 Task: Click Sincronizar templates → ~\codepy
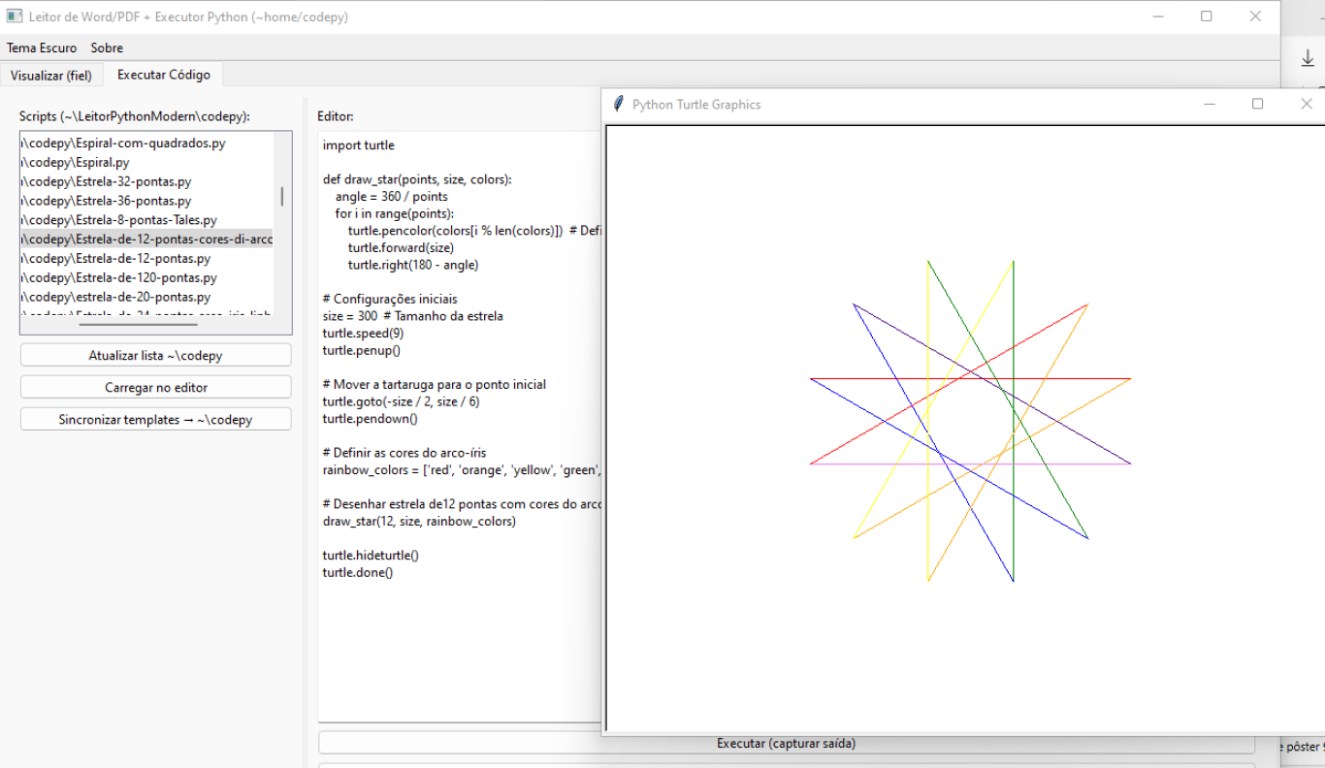tap(156, 420)
